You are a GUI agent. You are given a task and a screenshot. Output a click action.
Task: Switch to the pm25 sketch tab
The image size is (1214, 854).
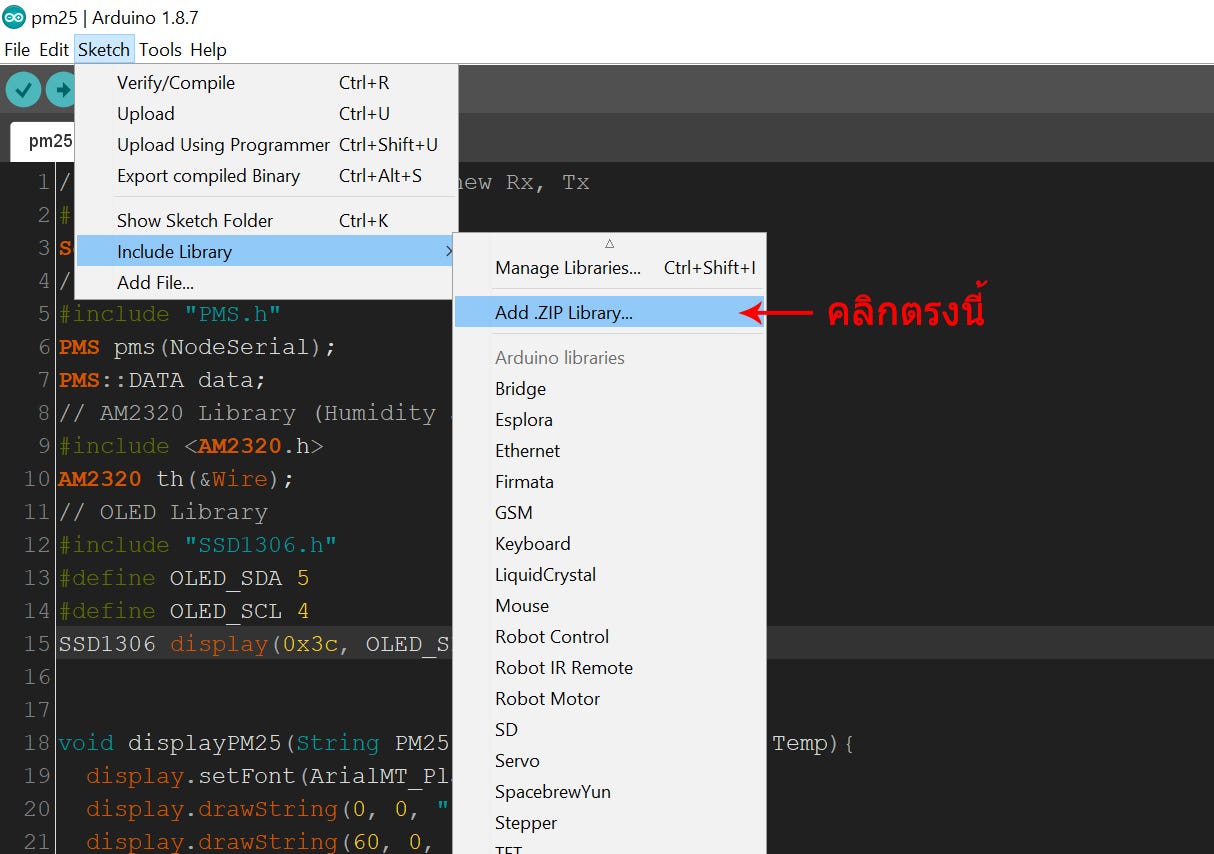(x=42, y=141)
